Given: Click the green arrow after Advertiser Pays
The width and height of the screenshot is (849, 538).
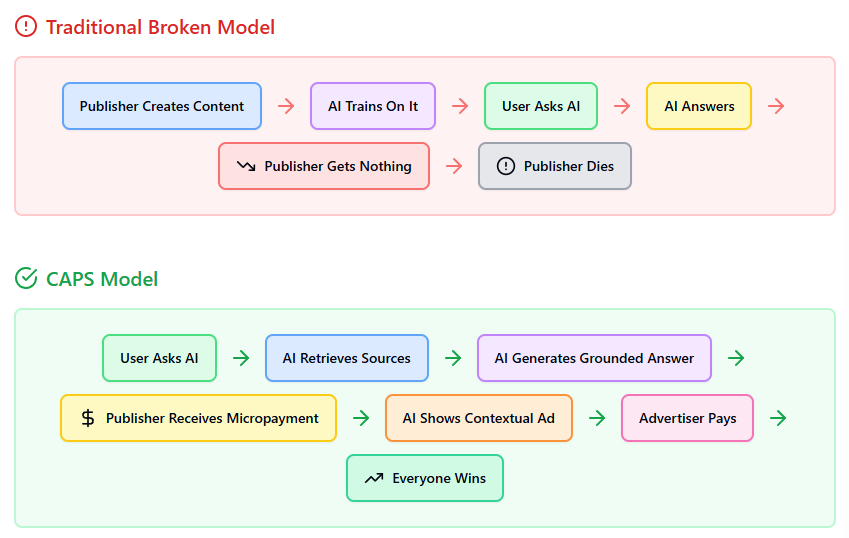Looking at the screenshot, I should 778,418.
